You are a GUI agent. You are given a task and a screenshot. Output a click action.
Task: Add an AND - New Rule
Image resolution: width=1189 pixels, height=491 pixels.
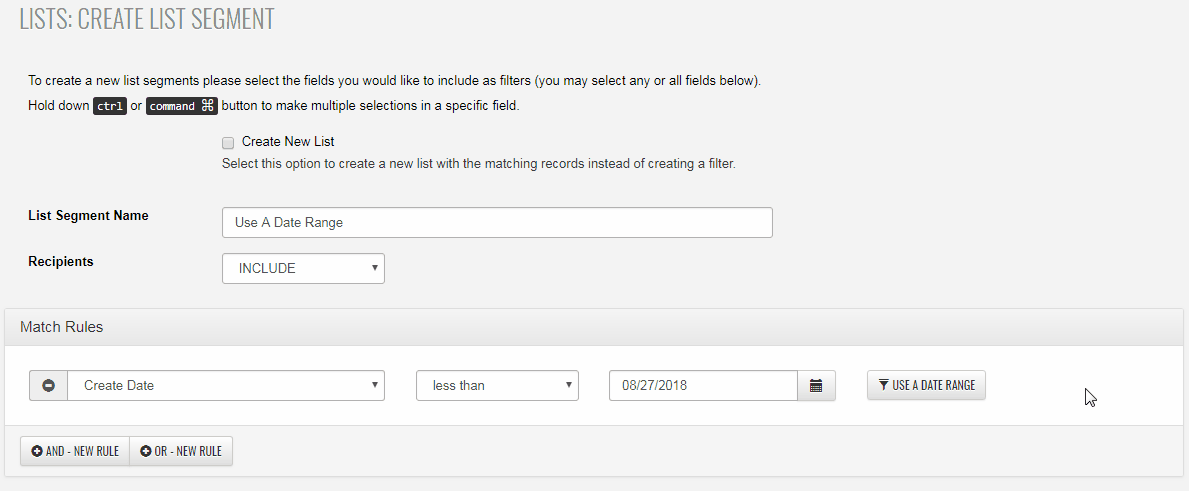coord(75,451)
